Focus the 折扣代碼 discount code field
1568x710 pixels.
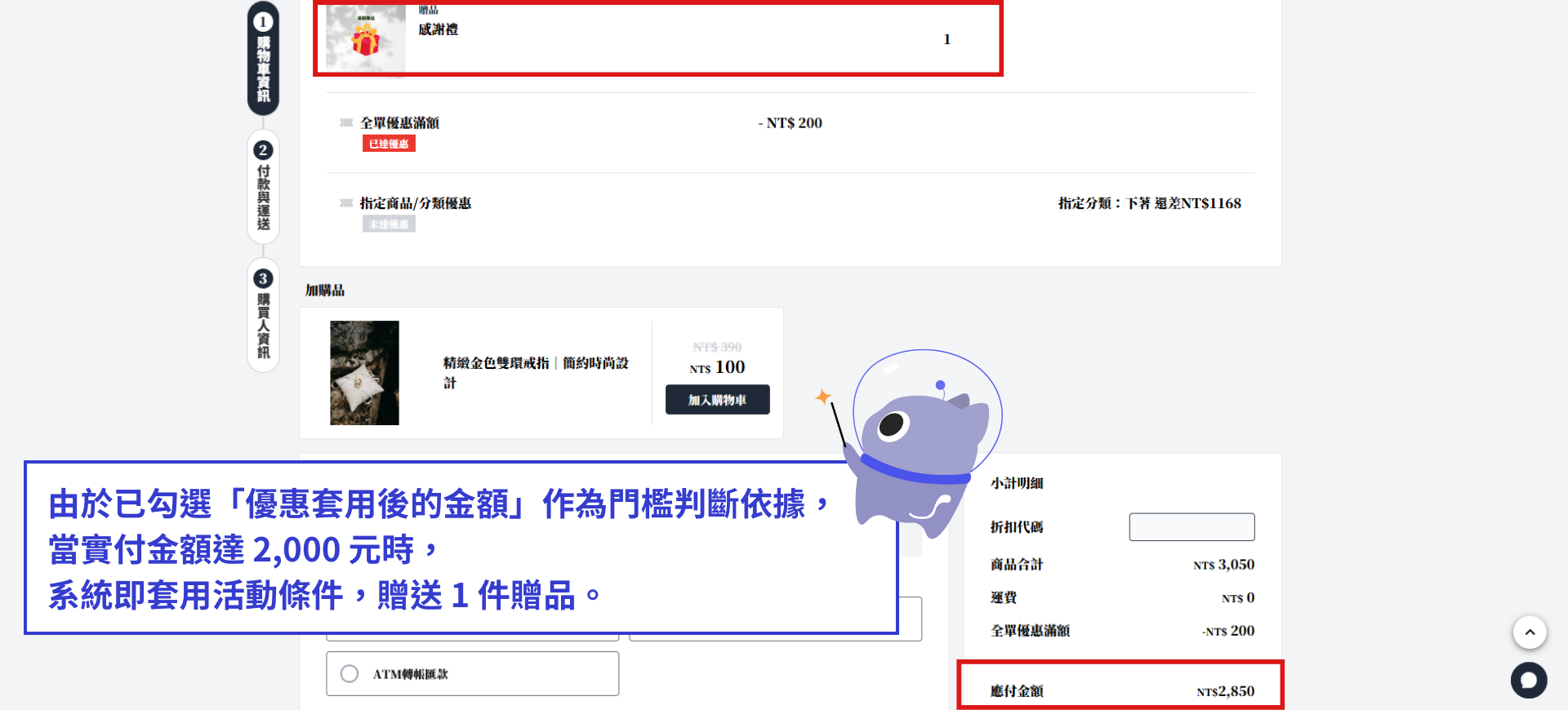tap(1192, 527)
